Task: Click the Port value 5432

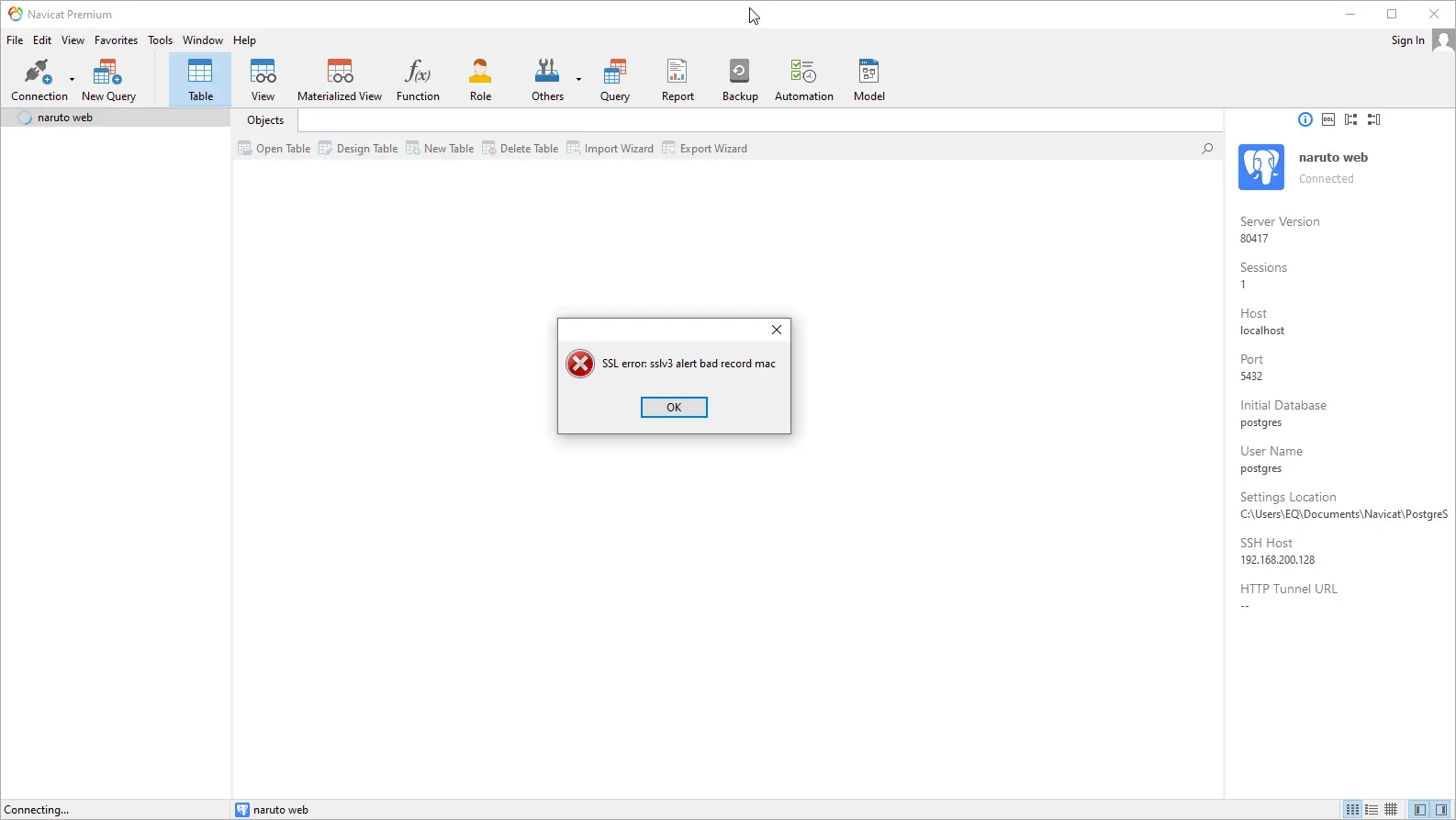Action: pyautogui.click(x=1251, y=376)
